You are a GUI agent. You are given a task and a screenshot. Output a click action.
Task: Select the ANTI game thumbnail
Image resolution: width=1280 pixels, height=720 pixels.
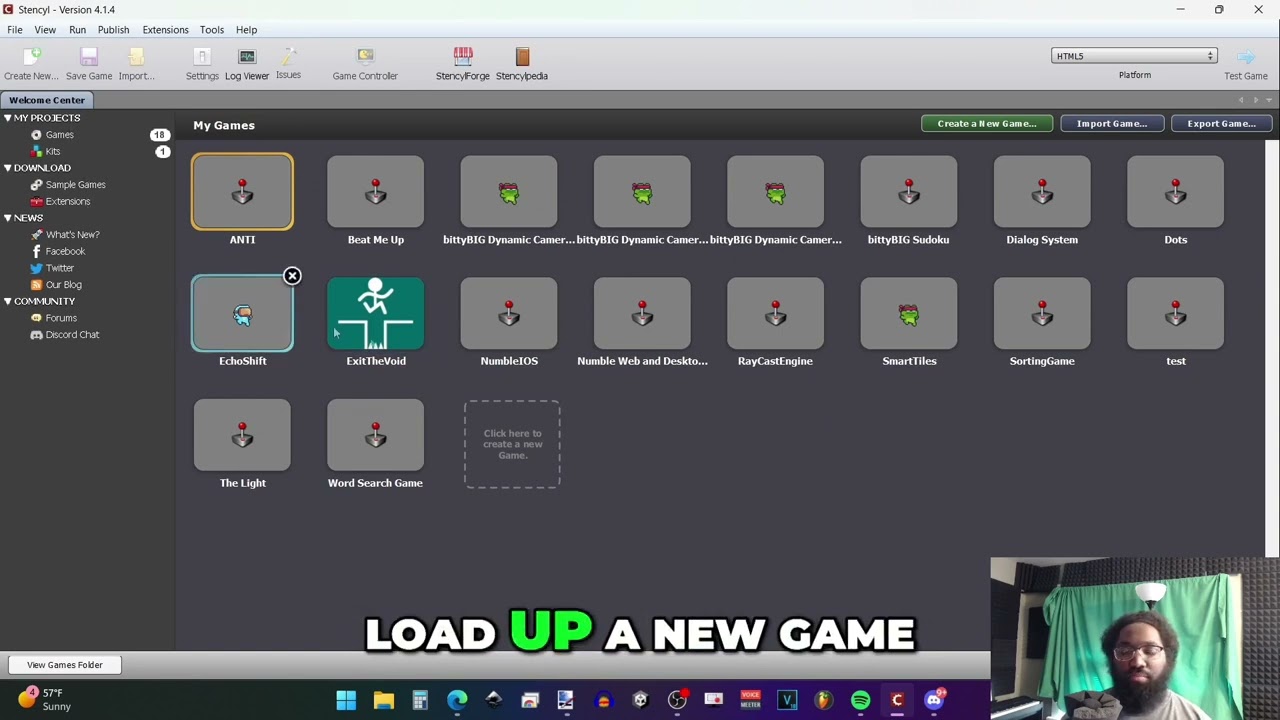(x=242, y=192)
